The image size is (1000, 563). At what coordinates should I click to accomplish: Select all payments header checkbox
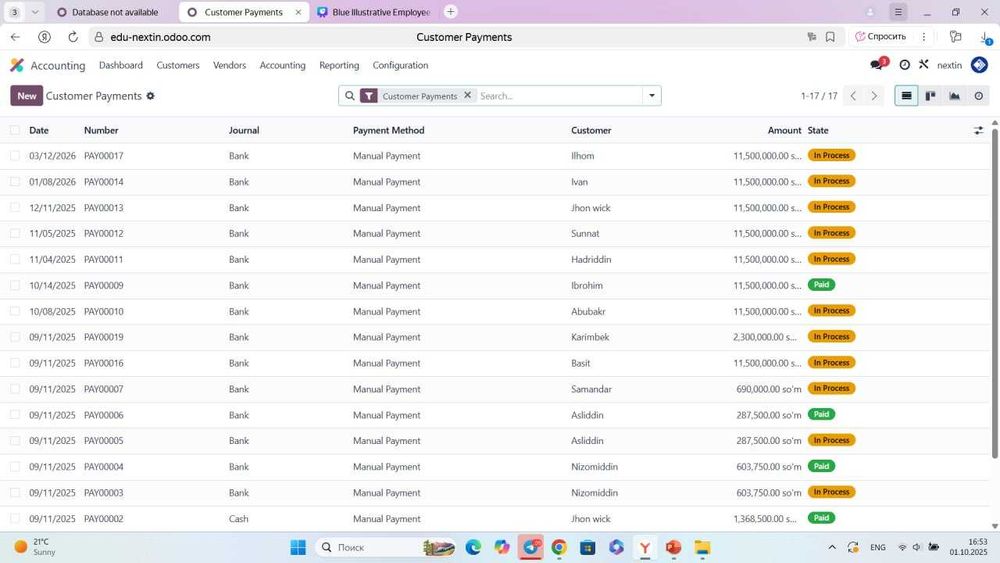click(15, 130)
